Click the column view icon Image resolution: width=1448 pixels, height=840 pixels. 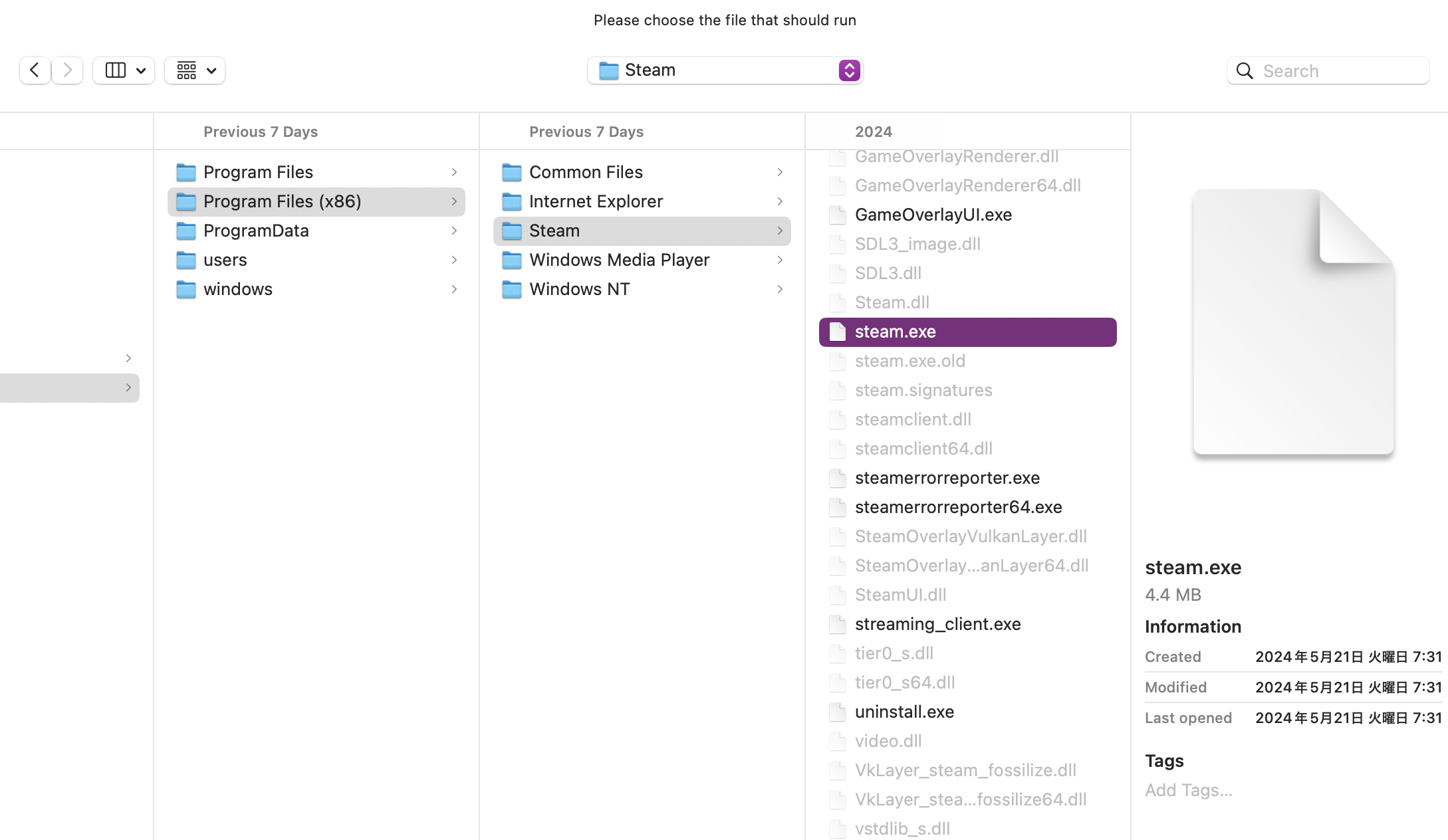[116, 70]
